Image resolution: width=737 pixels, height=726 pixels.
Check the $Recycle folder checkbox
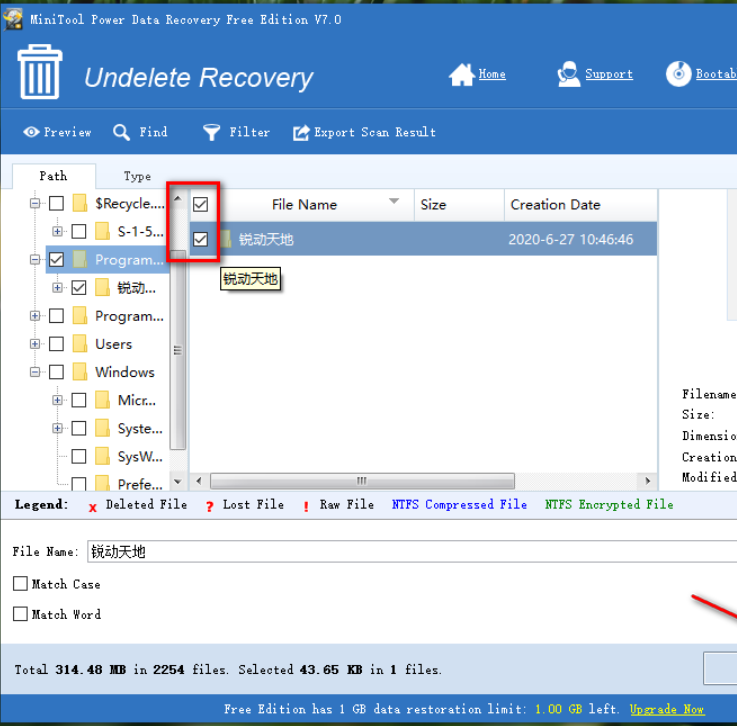pos(56,203)
